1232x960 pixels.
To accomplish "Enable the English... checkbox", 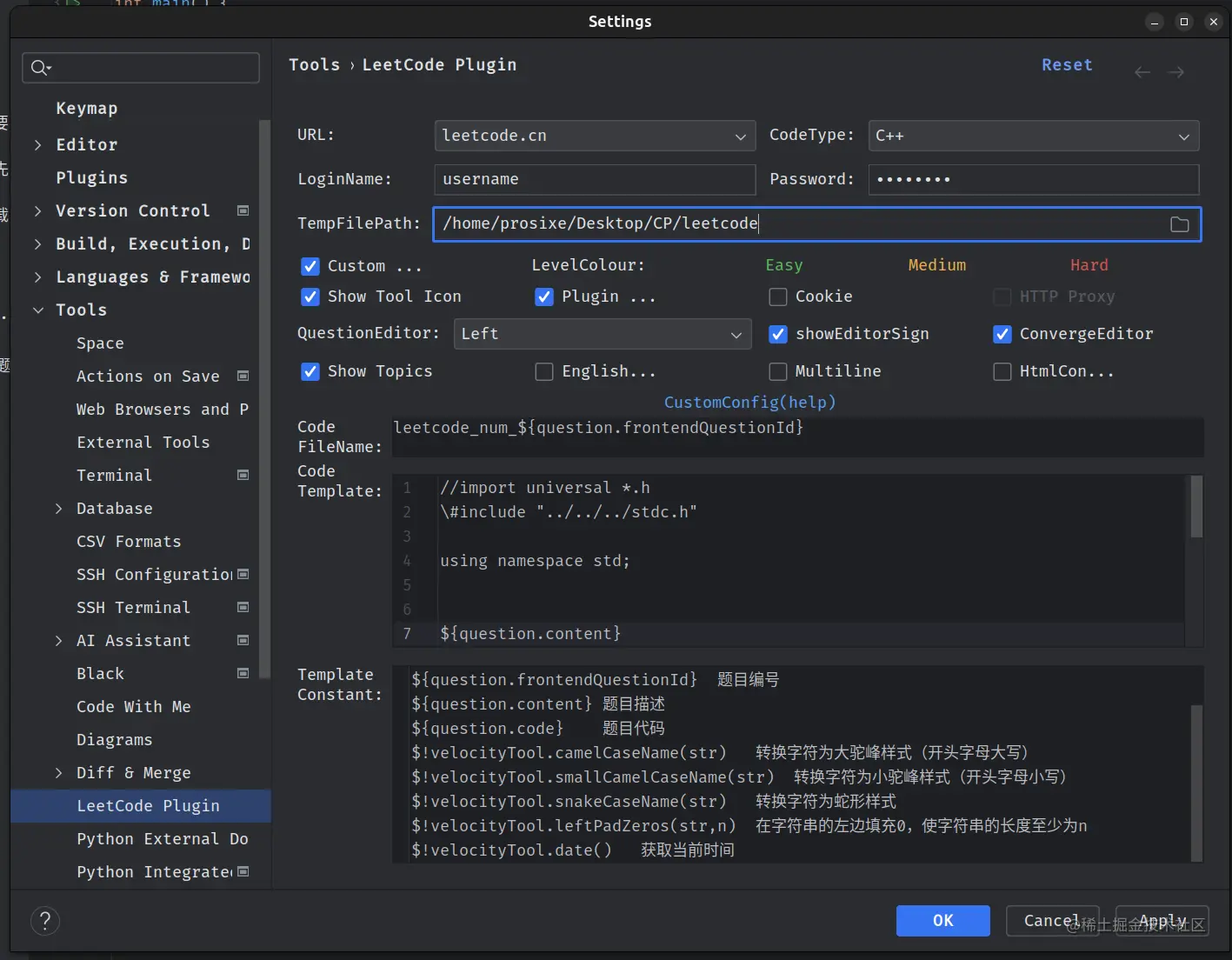I will tap(544, 371).
